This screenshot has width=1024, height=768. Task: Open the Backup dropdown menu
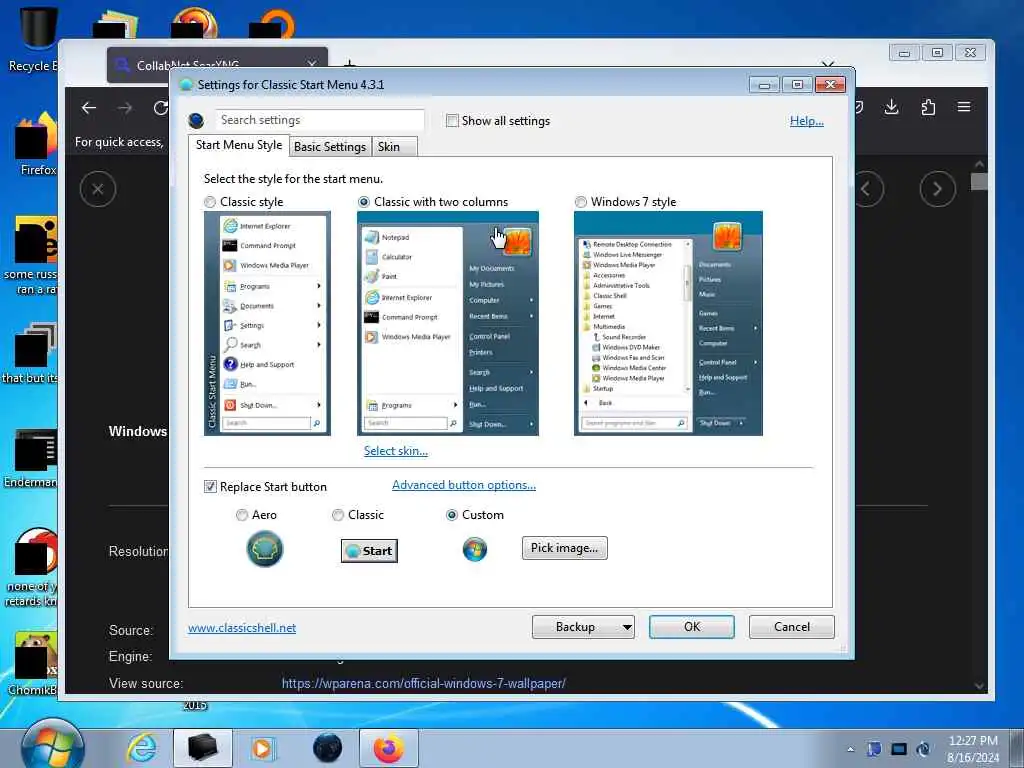point(583,627)
